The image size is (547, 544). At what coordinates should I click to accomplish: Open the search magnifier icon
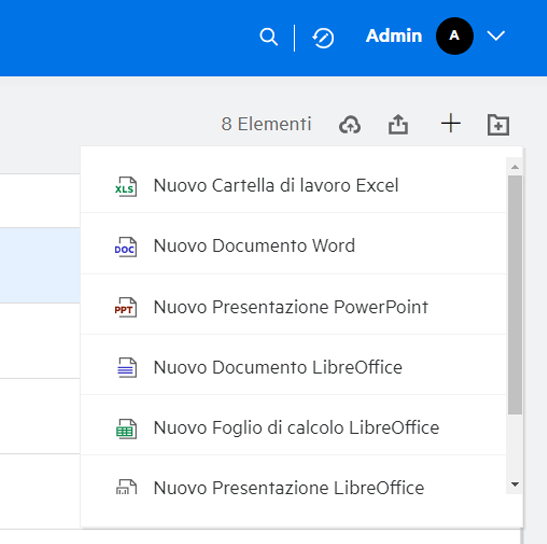(269, 37)
